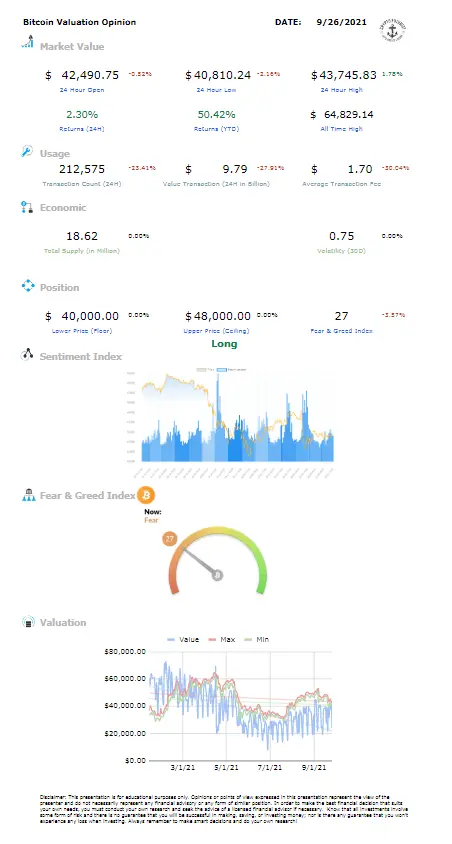This screenshot has height=844, width=452.
Task: Click the All Time High label
Action: coord(342,129)
